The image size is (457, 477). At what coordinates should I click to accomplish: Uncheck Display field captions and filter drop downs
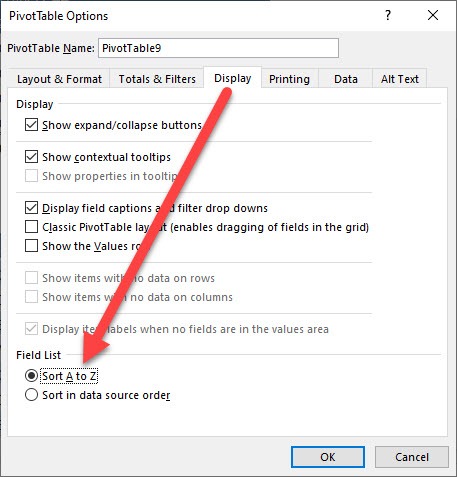pos(31,208)
